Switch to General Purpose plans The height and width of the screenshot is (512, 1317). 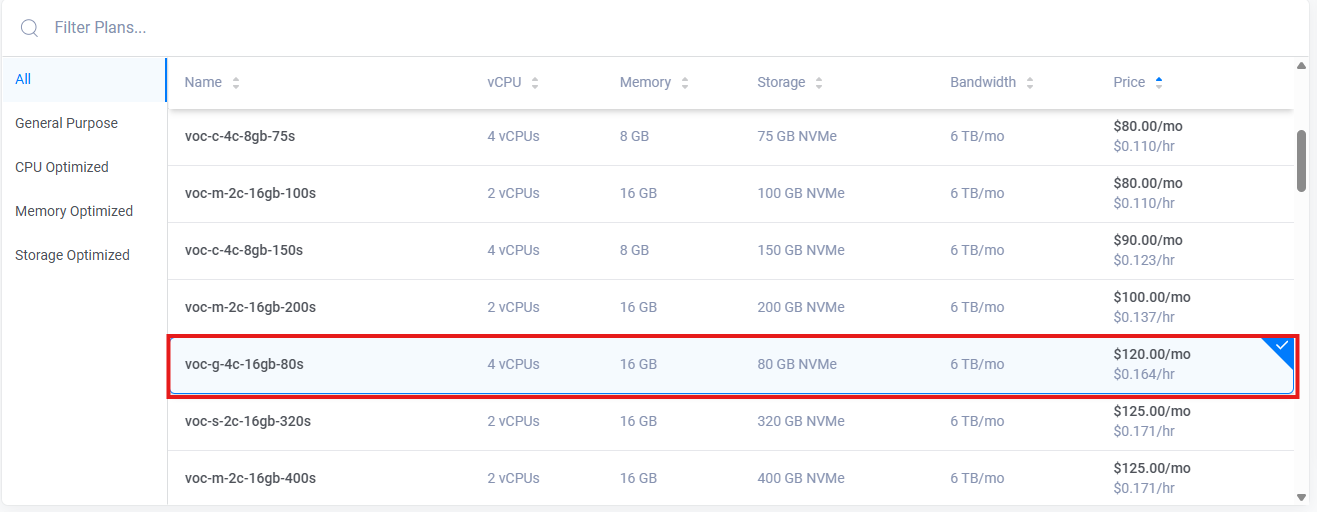(66, 123)
